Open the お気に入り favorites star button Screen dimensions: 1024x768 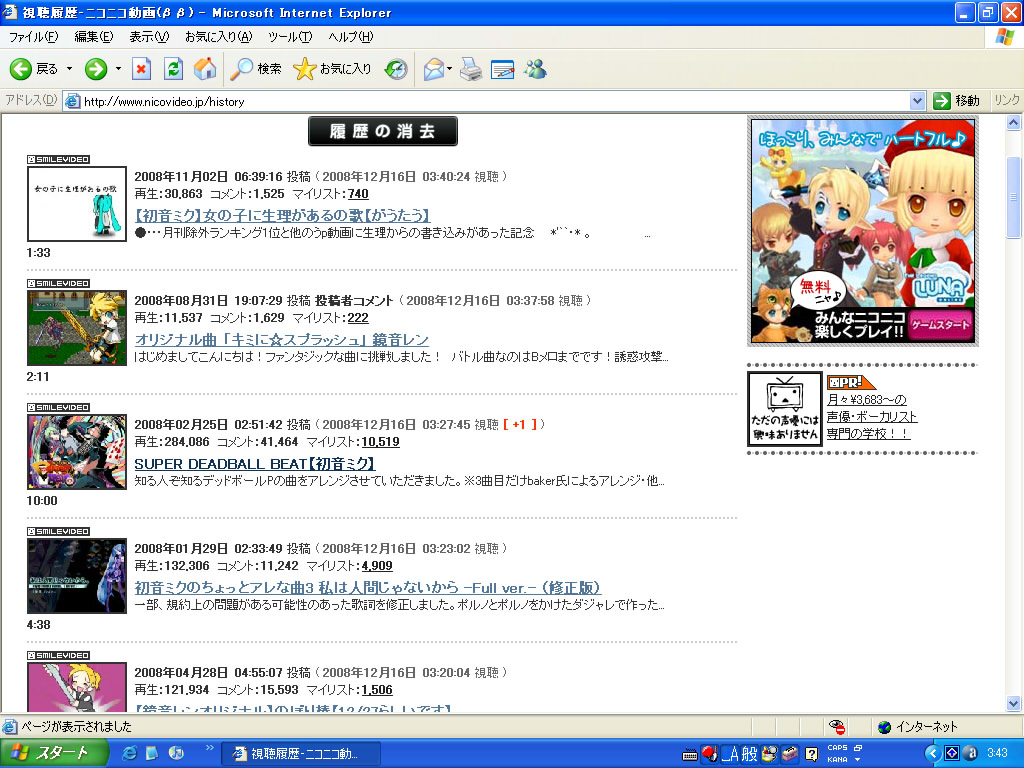click(x=332, y=69)
